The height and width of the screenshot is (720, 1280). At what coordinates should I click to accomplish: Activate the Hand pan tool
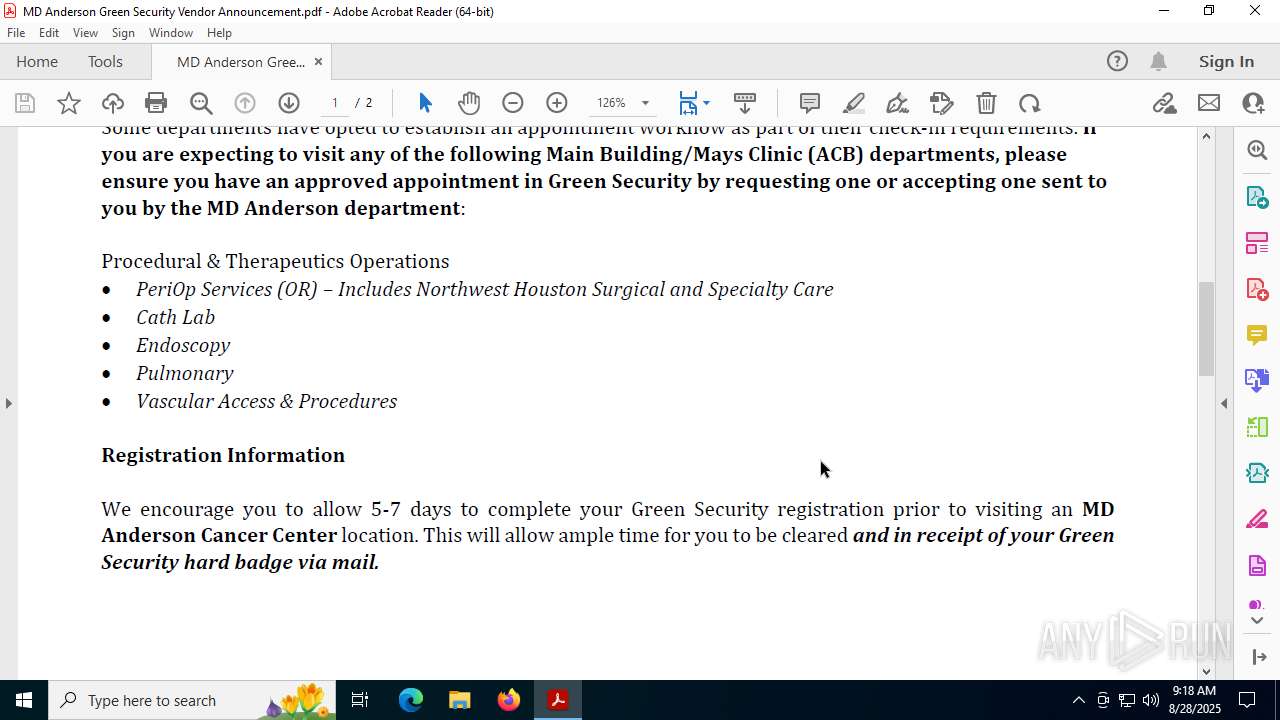point(469,103)
